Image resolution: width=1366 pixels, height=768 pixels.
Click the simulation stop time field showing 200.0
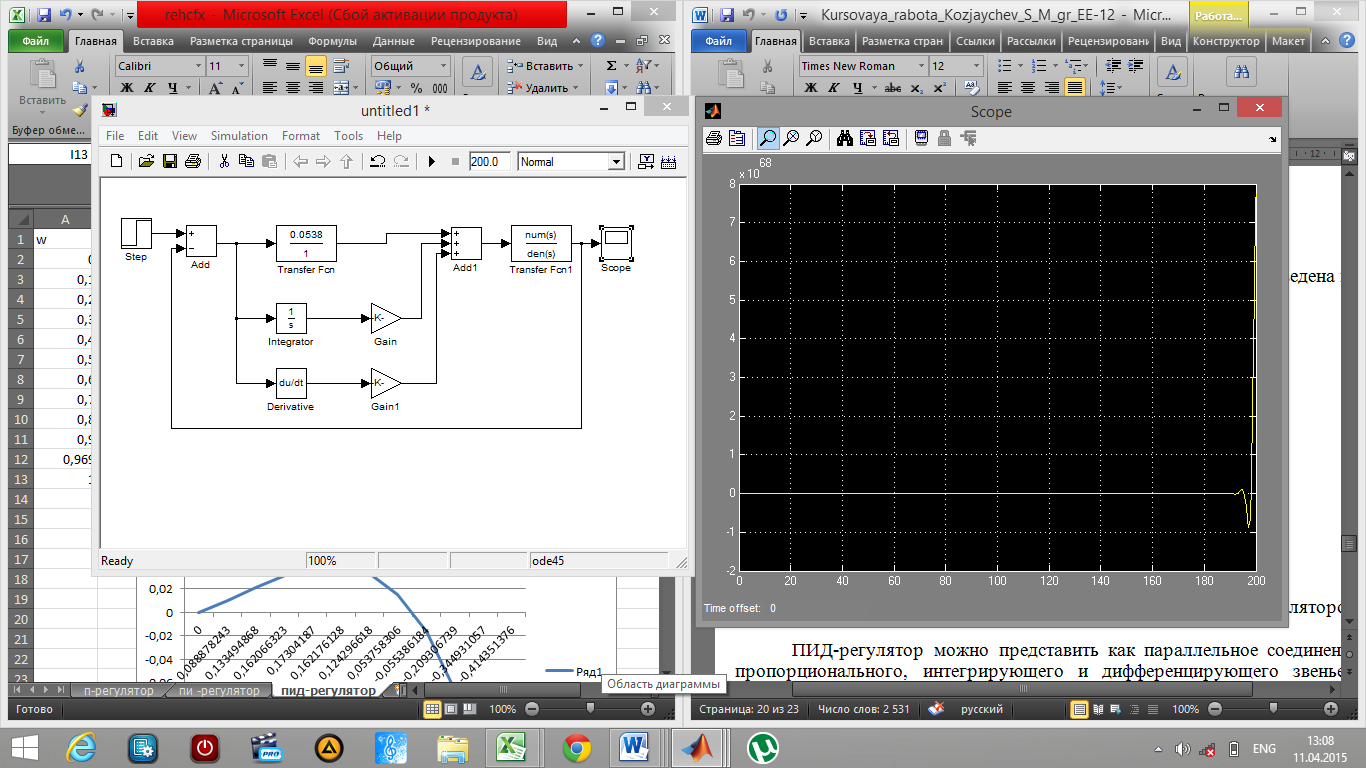click(x=489, y=162)
